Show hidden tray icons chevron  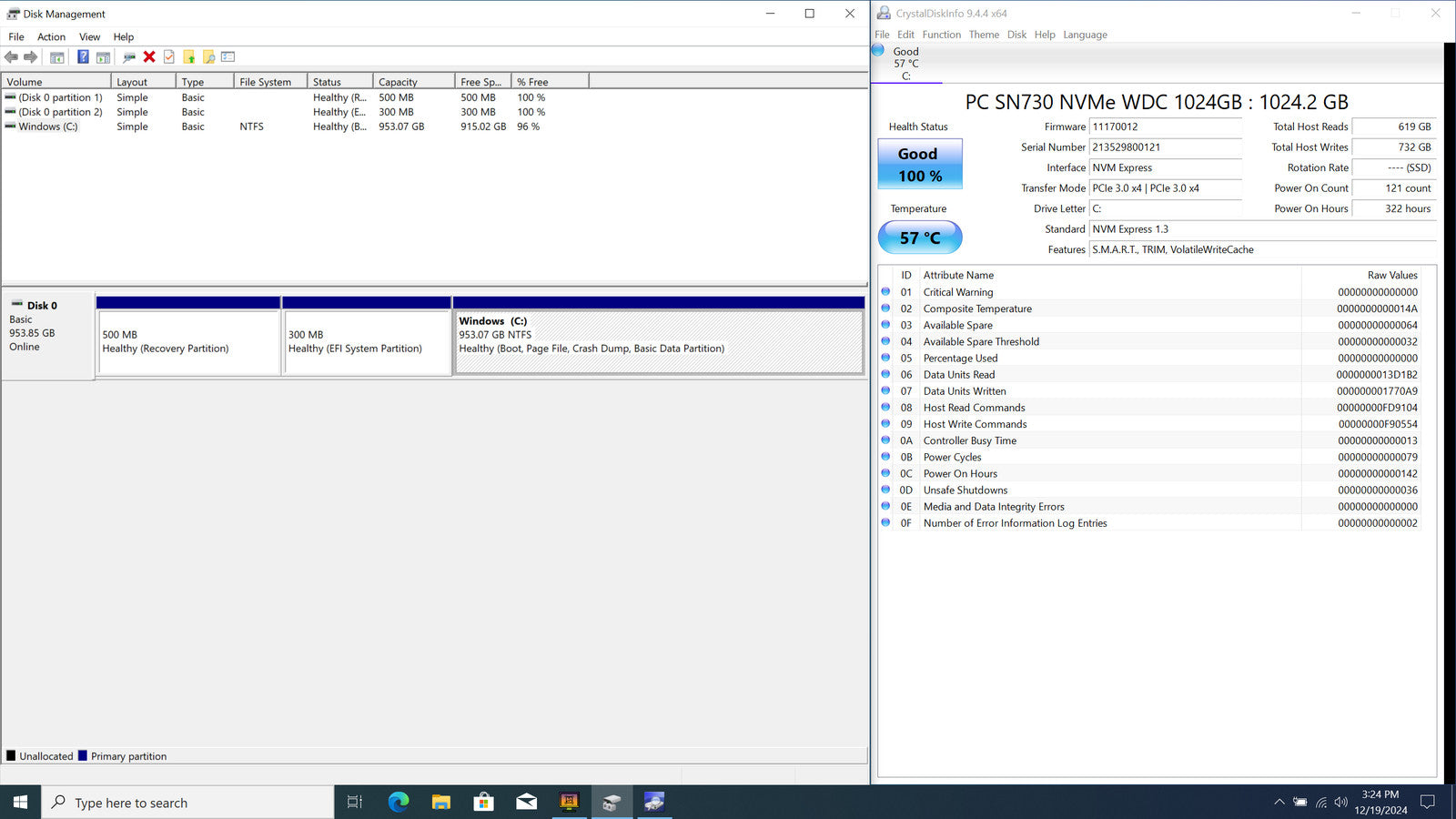[x=1279, y=802]
